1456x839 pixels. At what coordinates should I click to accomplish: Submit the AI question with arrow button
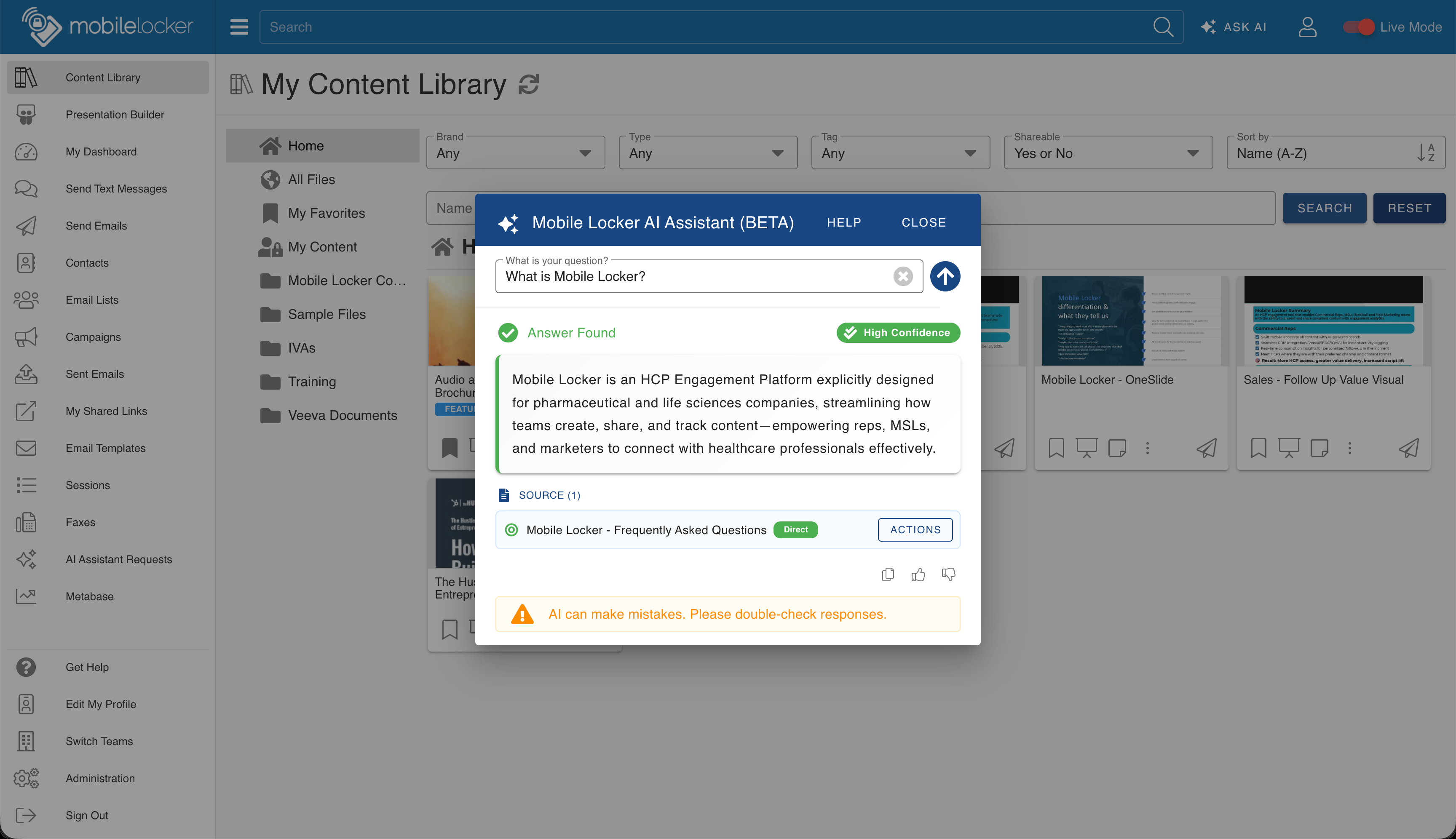pos(945,277)
